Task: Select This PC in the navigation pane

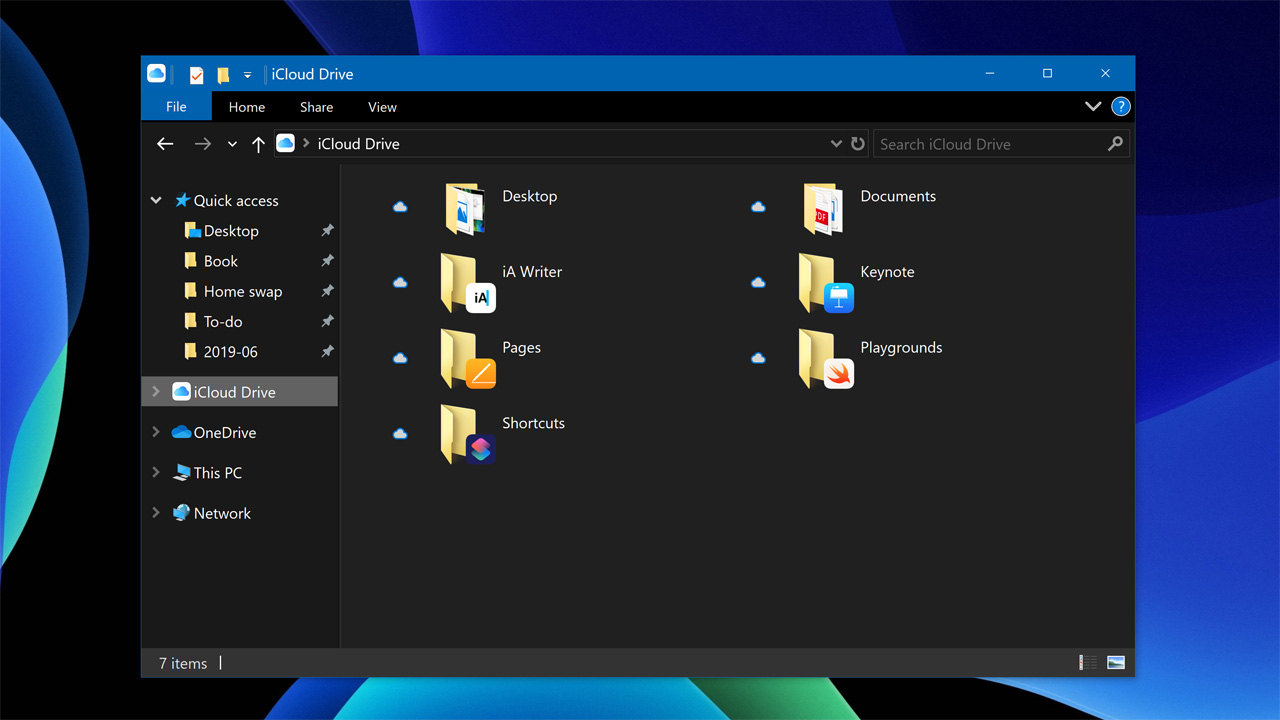Action: point(217,473)
